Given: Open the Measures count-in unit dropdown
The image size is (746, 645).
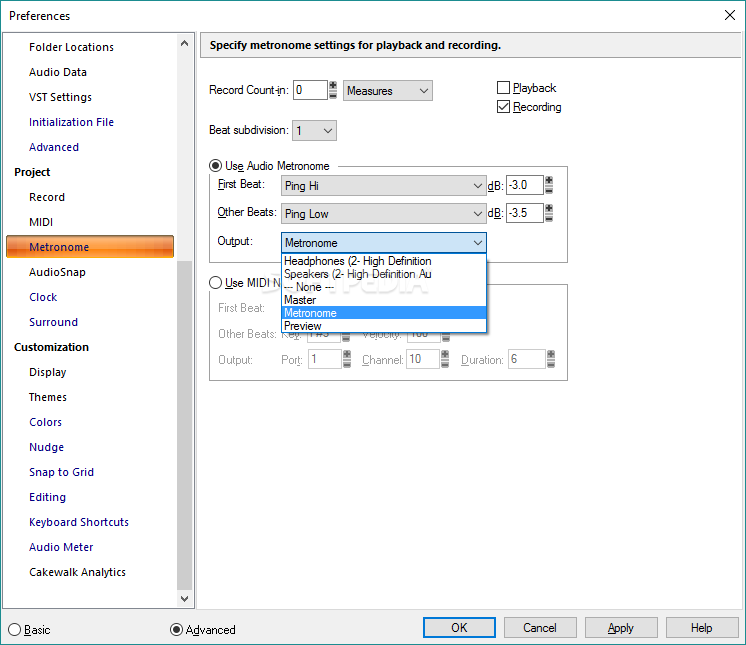Looking at the screenshot, I should tap(388, 90).
